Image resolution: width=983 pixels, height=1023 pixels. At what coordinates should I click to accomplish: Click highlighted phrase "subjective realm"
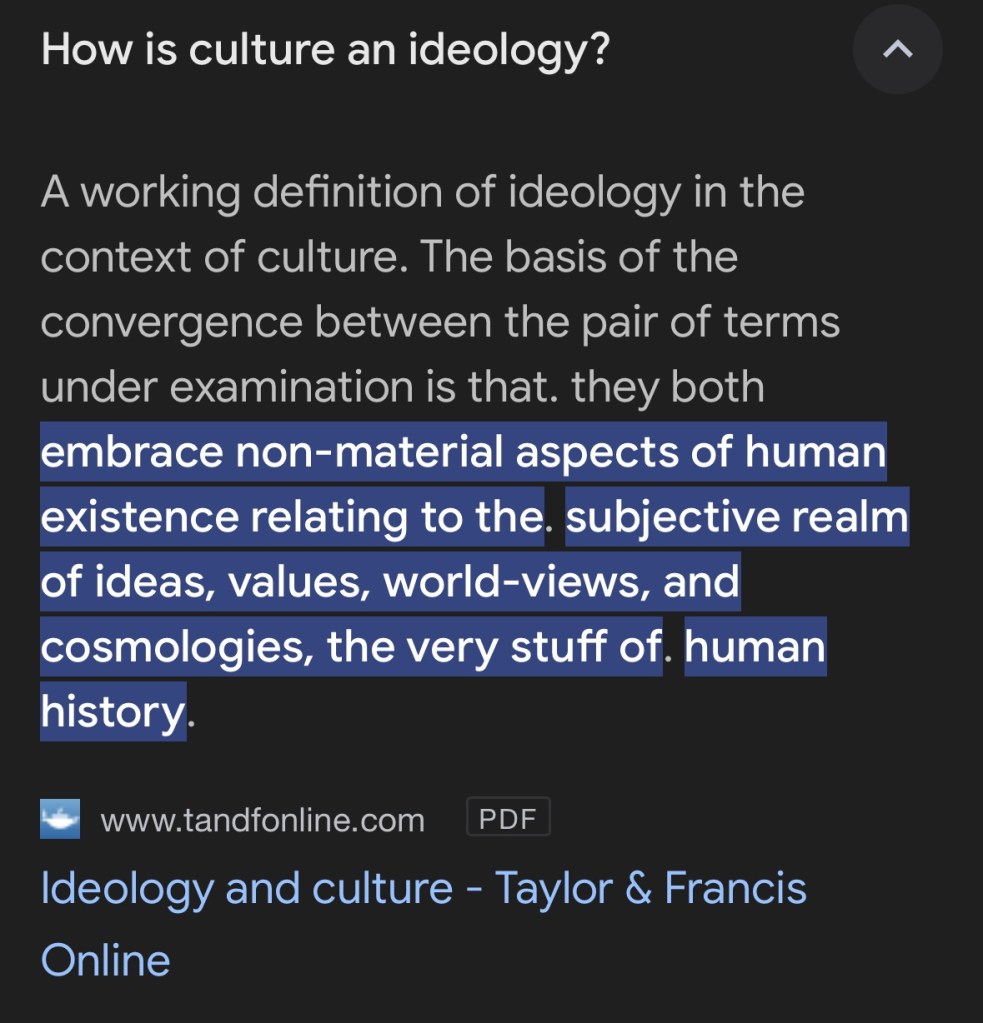[x=736, y=517]
